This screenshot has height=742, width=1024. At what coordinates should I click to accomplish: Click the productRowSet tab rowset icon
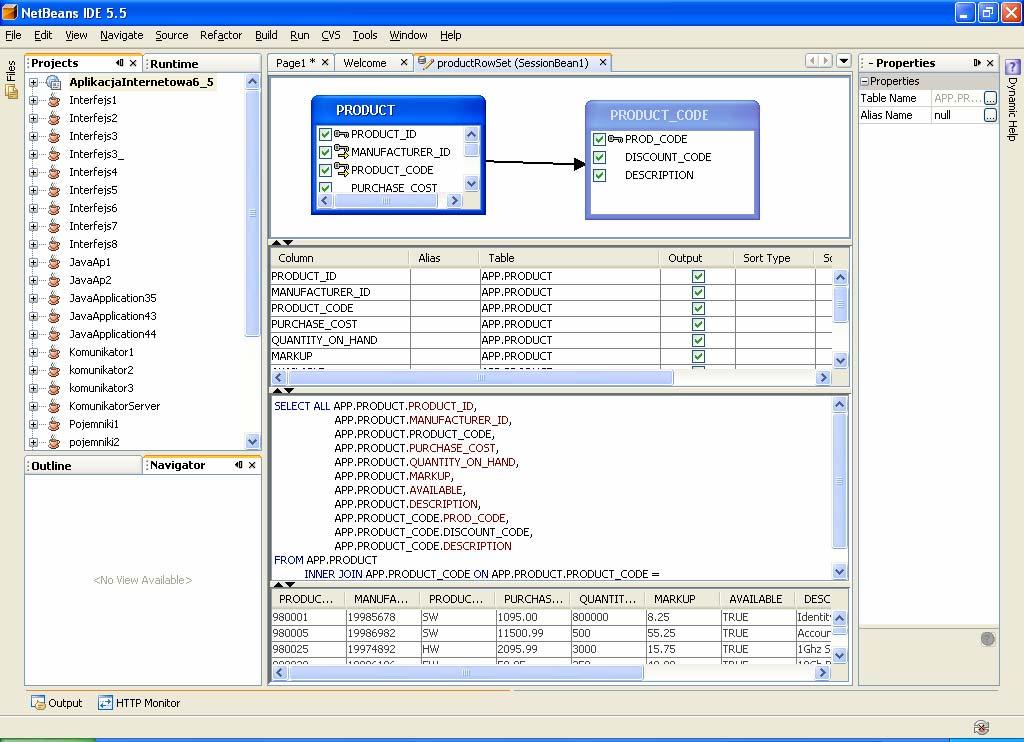pos(425,63)
